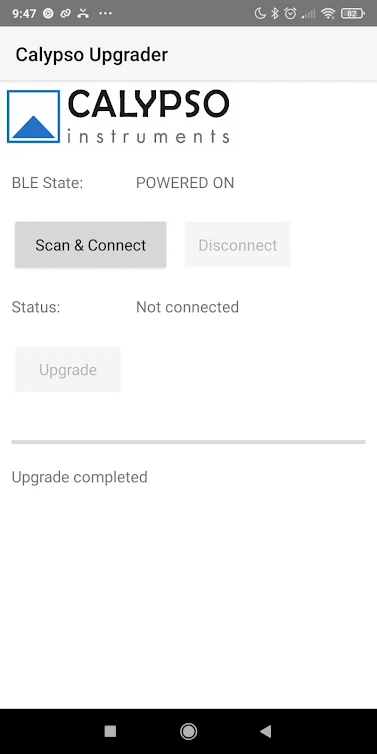
Task: Tap the recent apps square button
Action: pos(110,731)
